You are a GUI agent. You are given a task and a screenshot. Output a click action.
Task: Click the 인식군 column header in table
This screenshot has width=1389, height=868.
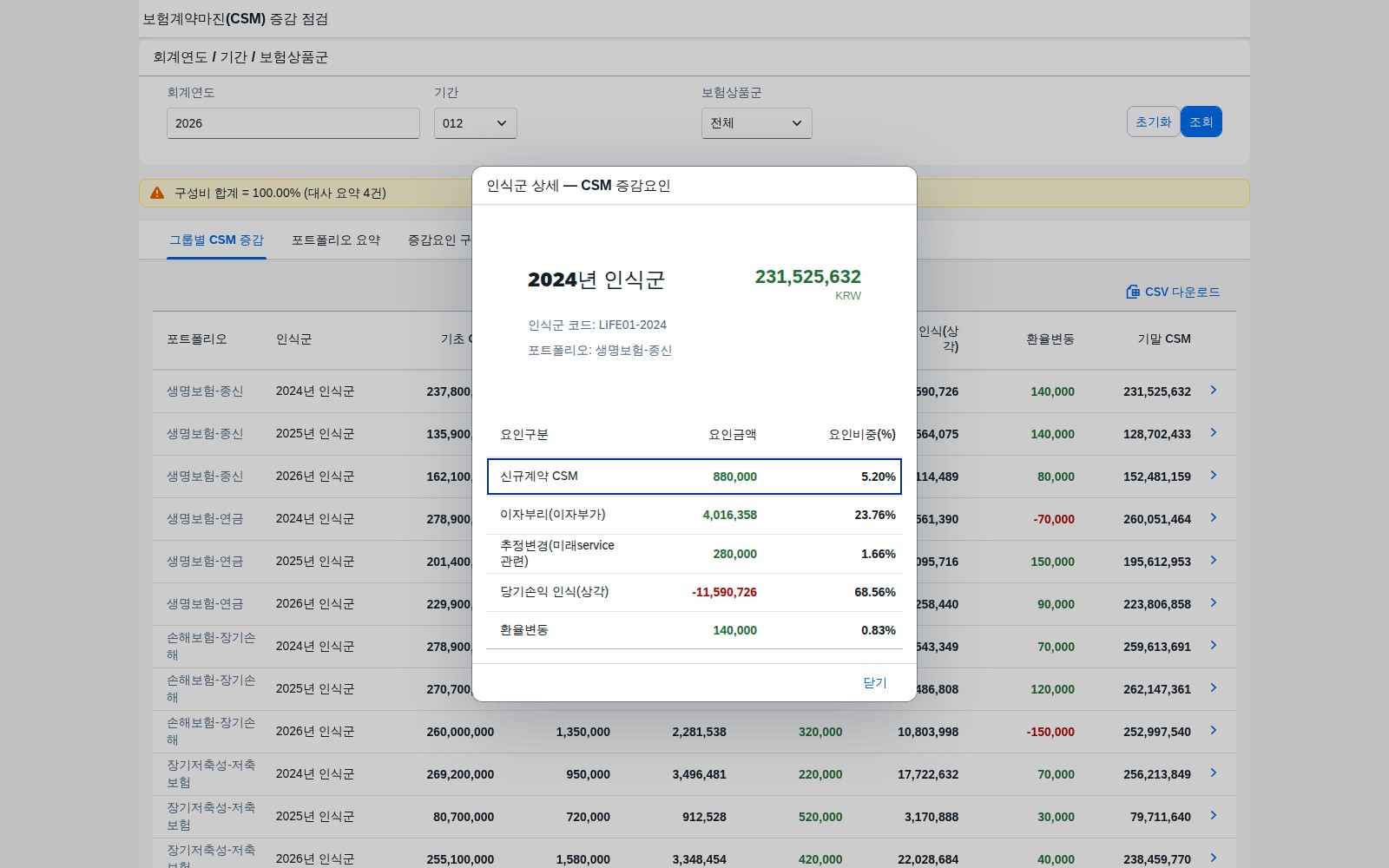click(293, 339)
